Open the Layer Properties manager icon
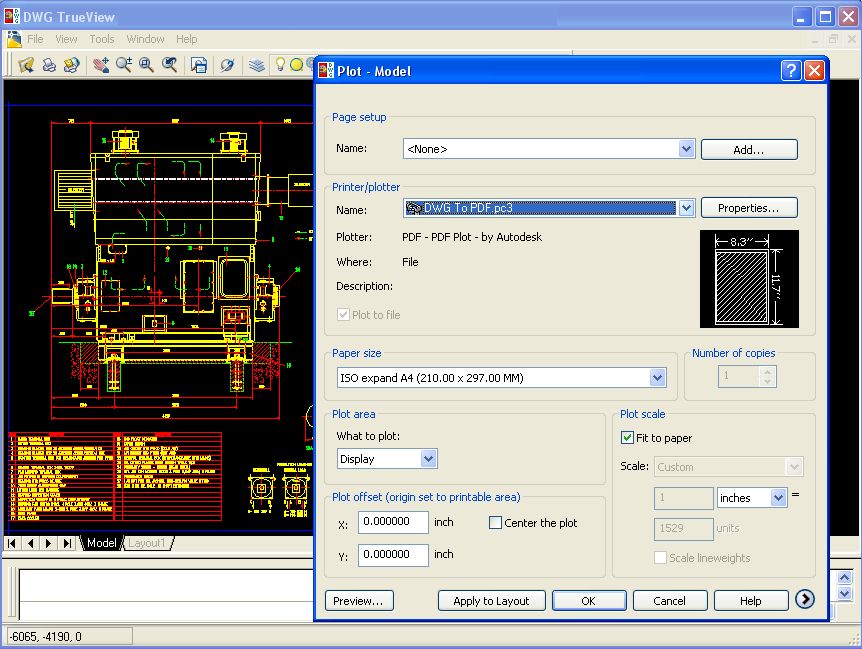Image resolution: width=862 pixels, height=649 pixels. point(256,65)
